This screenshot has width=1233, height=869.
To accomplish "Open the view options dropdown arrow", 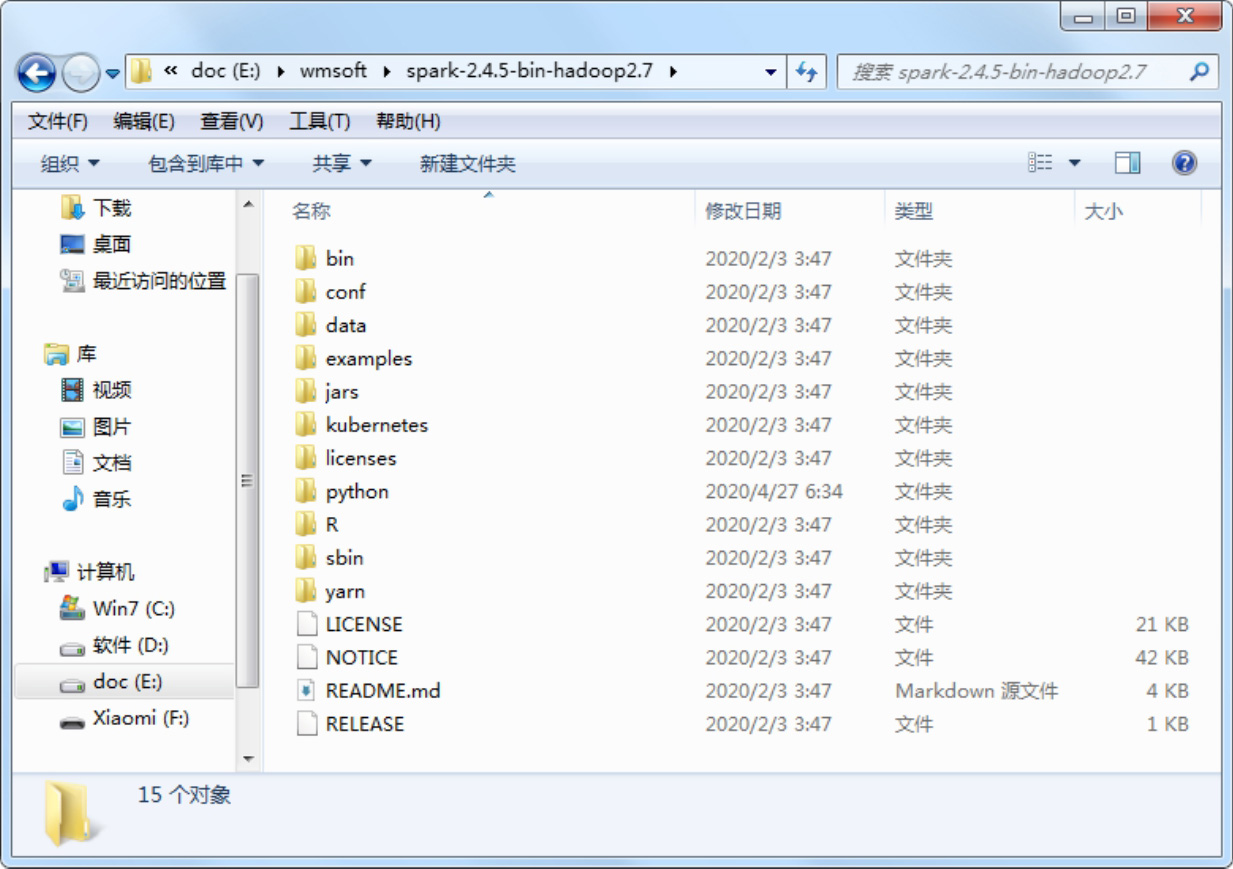I will click(x=1074, y=163).
